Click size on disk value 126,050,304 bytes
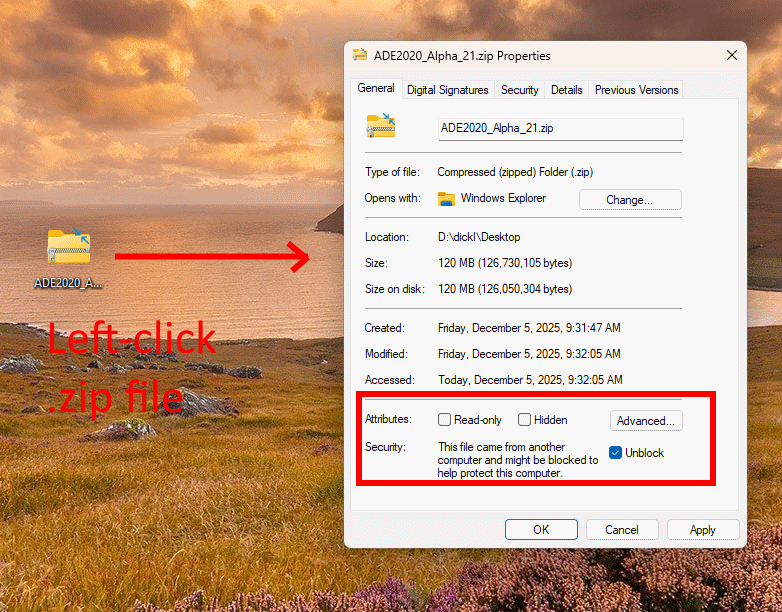Screen dimensions: 782x612 [x=505, y=289]
